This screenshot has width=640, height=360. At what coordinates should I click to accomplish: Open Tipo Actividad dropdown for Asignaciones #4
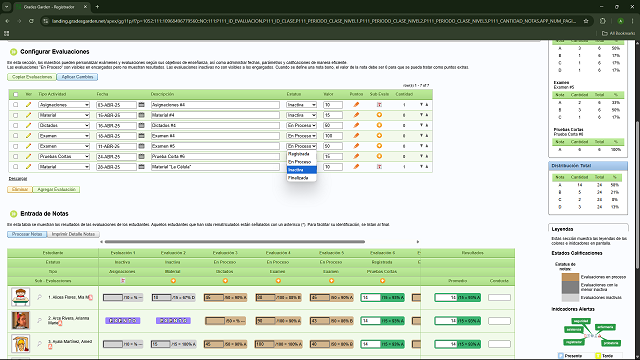64,105
